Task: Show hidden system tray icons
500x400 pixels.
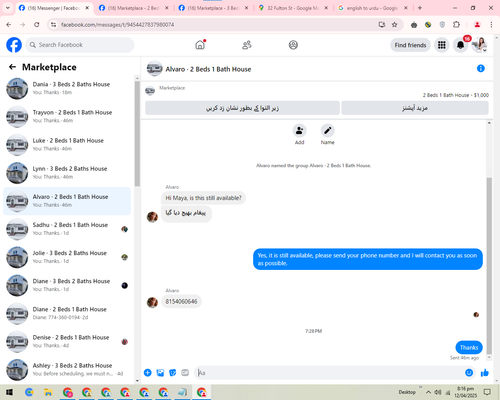Action: coord(428,392)
